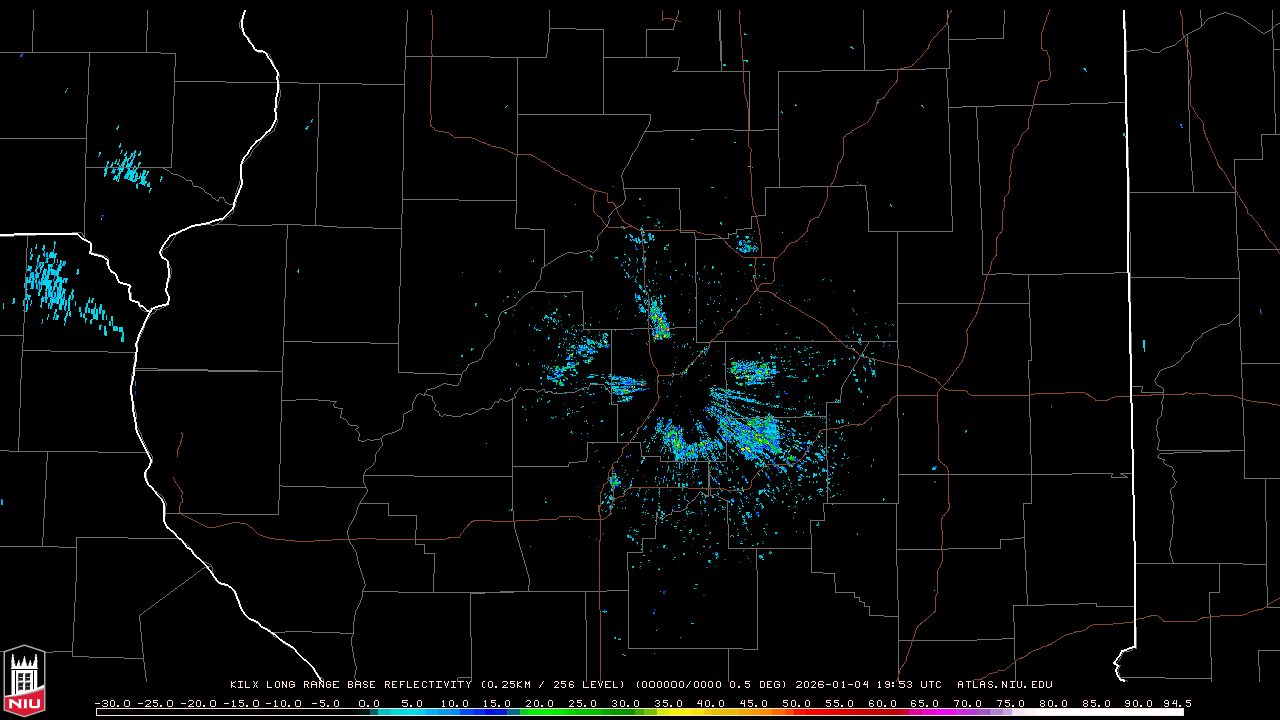
Task: Click the 94.5 dBZ scale label
Action: point(1175,703)
